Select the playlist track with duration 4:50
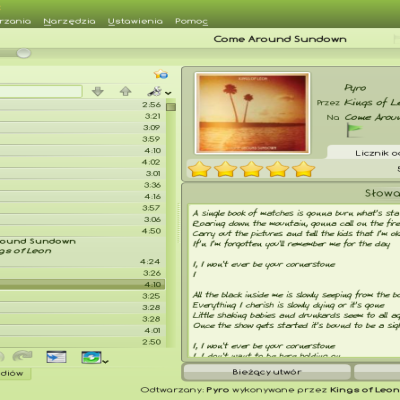The width and height of the screenshot is (400, 400). (83, 231)
